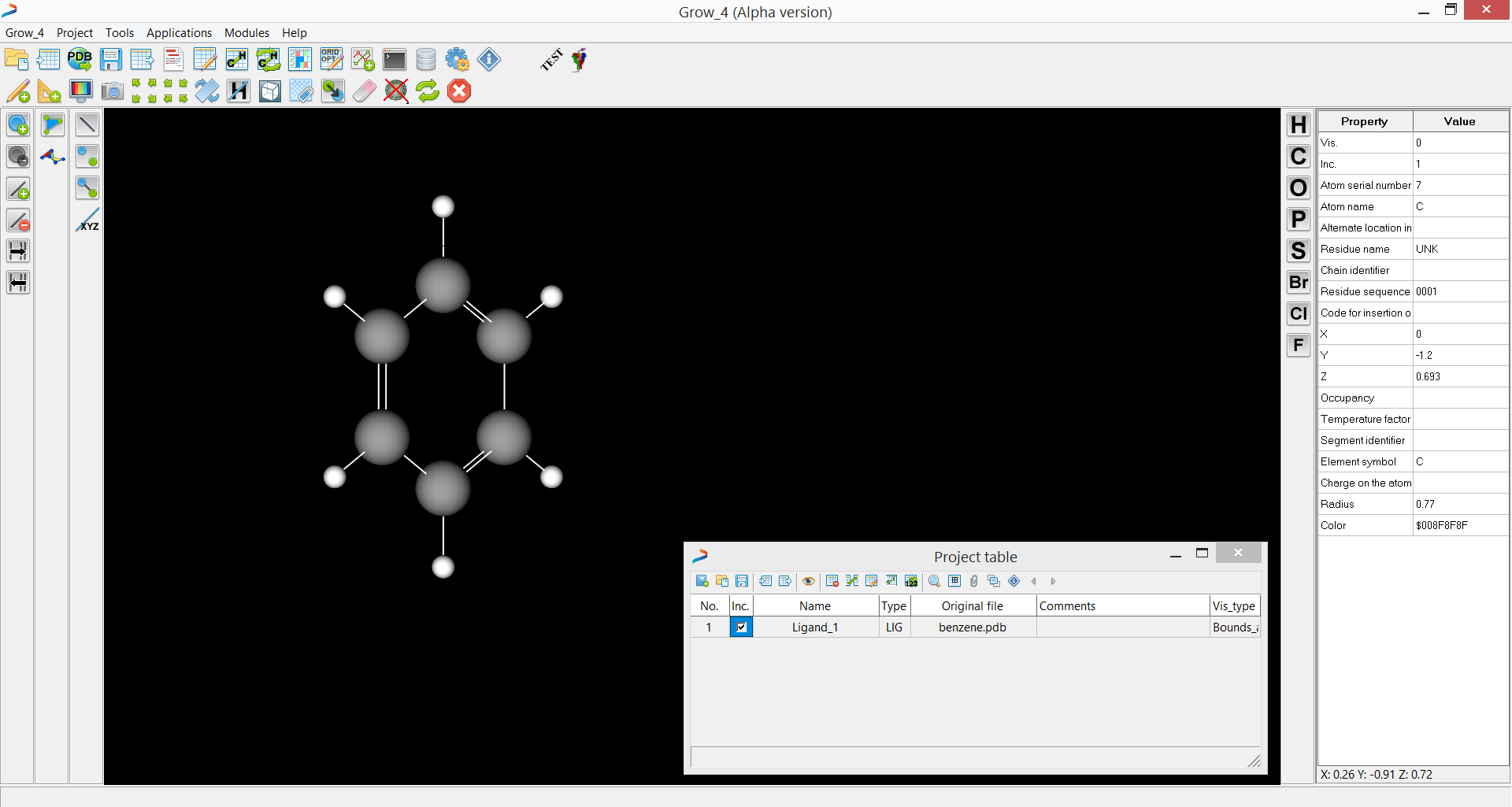The height and width of the screenshot is (807, 1512).
Task: Click the Color value $008F8F8F cell
Action: click(1461, 525)
